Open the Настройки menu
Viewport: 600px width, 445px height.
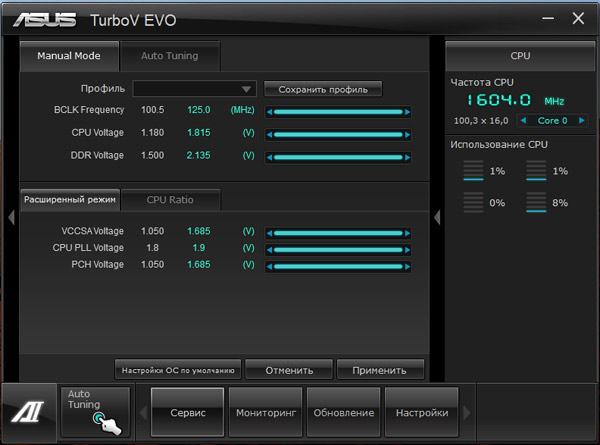422,412
